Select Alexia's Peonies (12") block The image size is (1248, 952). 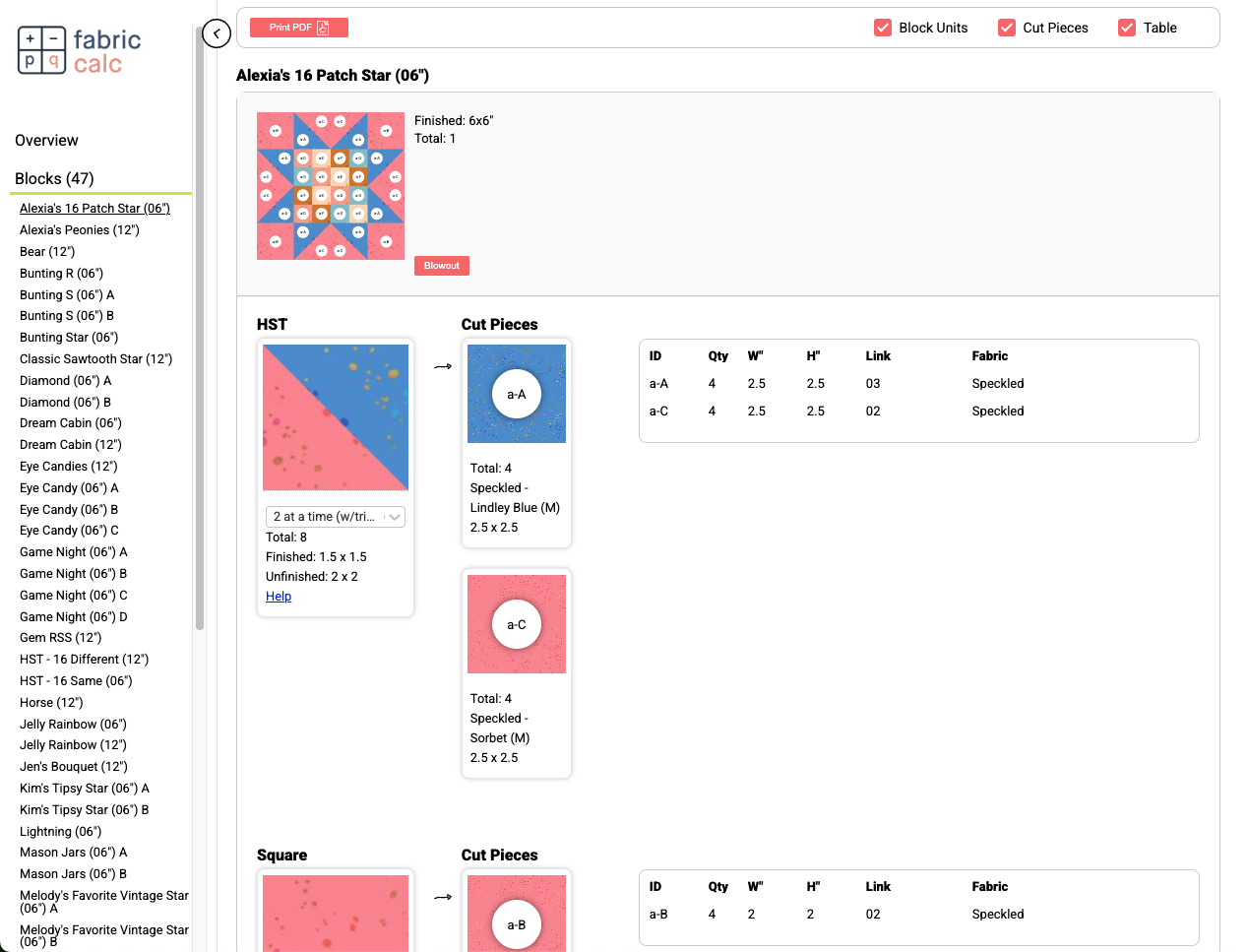click(x=80, y=230)
